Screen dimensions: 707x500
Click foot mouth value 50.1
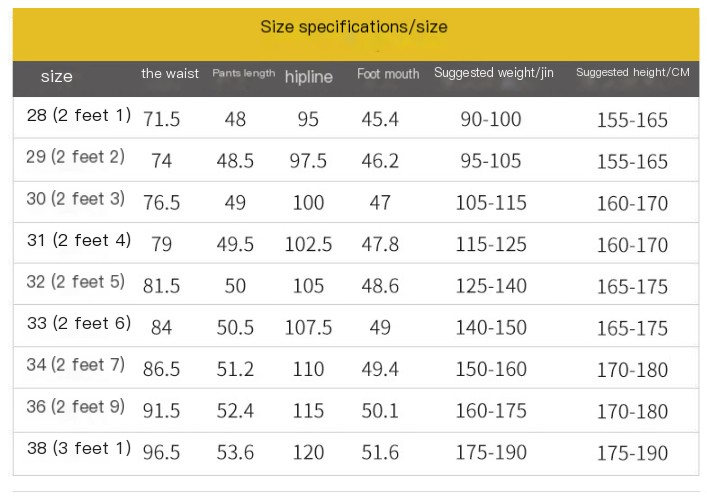click(380, 411)
